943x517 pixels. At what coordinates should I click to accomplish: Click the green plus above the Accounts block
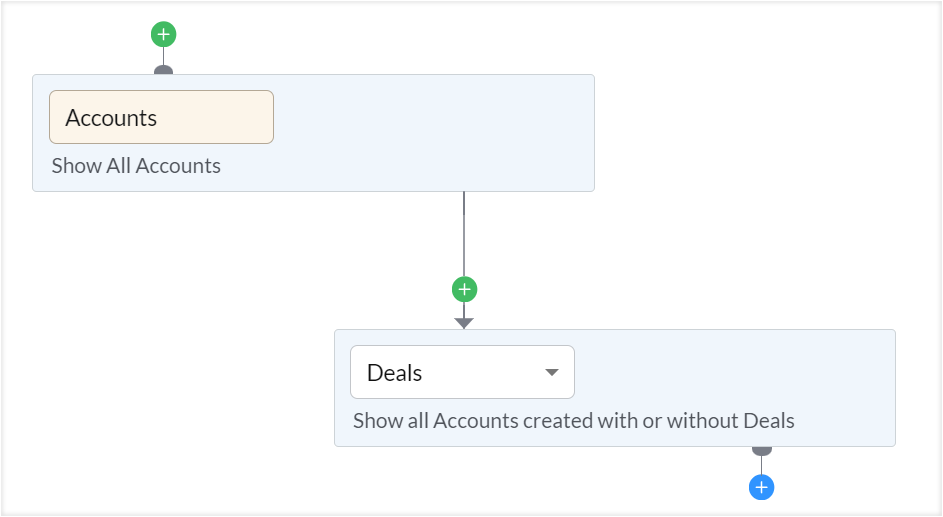coord(163,34)
